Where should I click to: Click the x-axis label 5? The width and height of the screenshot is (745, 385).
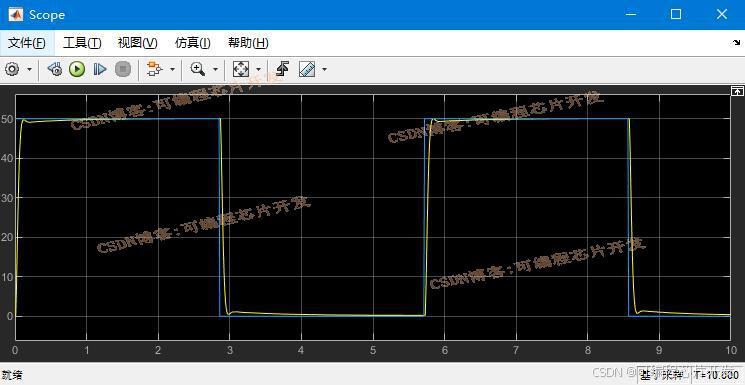pyautogui.click(x=373, y=351)
